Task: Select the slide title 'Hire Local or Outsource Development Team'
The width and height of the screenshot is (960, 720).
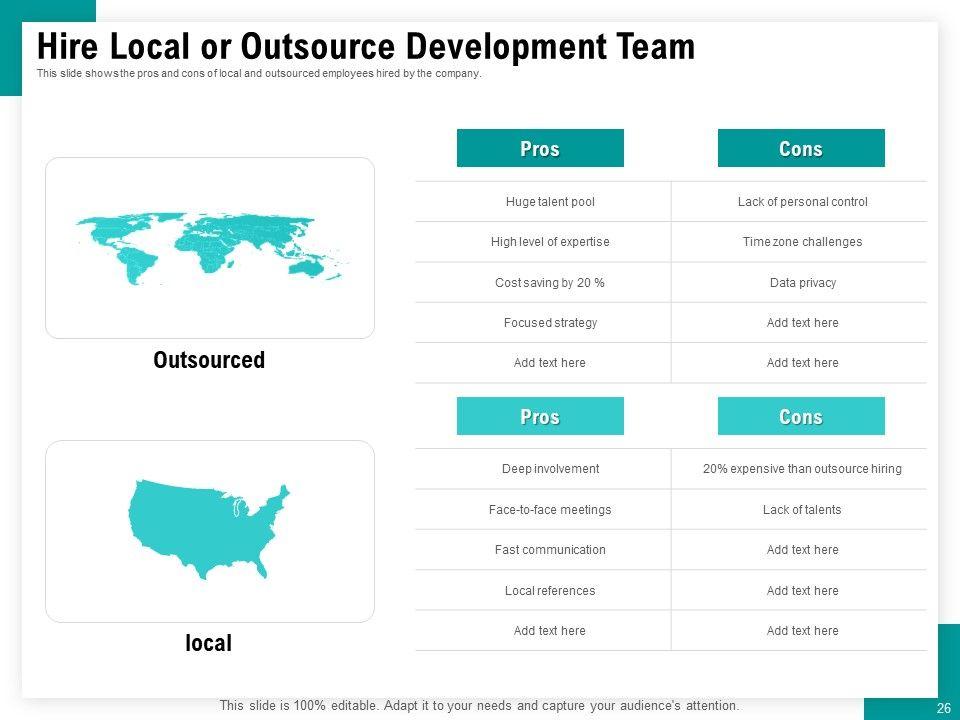Action: [366, 46]
